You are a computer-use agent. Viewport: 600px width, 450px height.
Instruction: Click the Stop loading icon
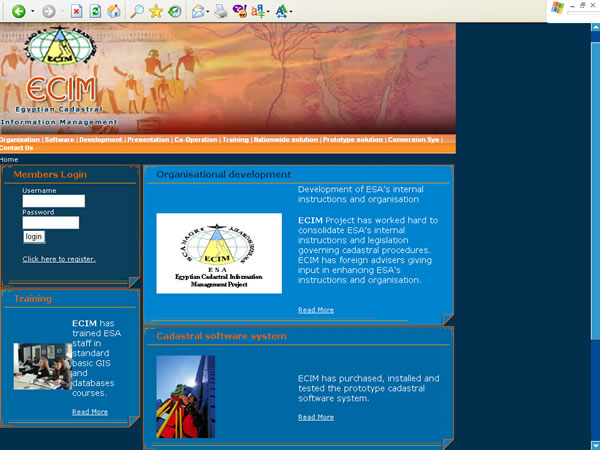tap(77, 11)
